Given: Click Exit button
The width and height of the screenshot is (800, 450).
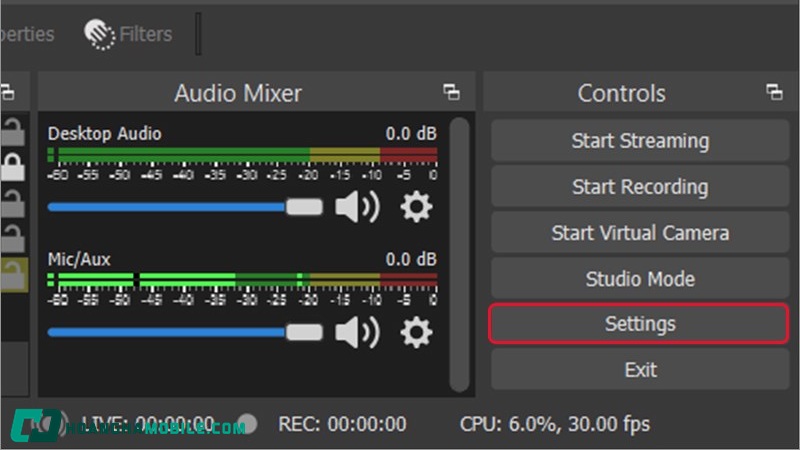Looking at the screenshot, I should 640,369.
